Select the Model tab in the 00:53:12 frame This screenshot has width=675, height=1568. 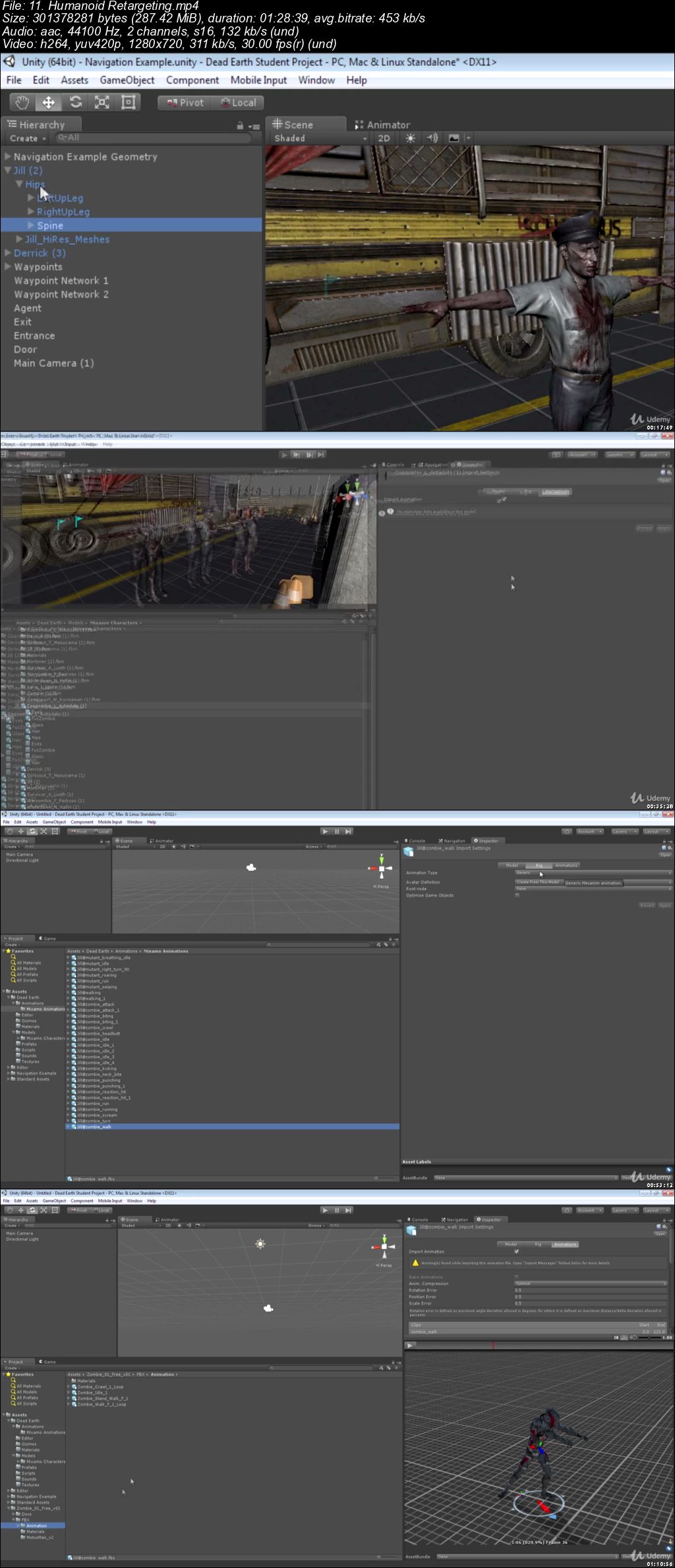point(512,865)
